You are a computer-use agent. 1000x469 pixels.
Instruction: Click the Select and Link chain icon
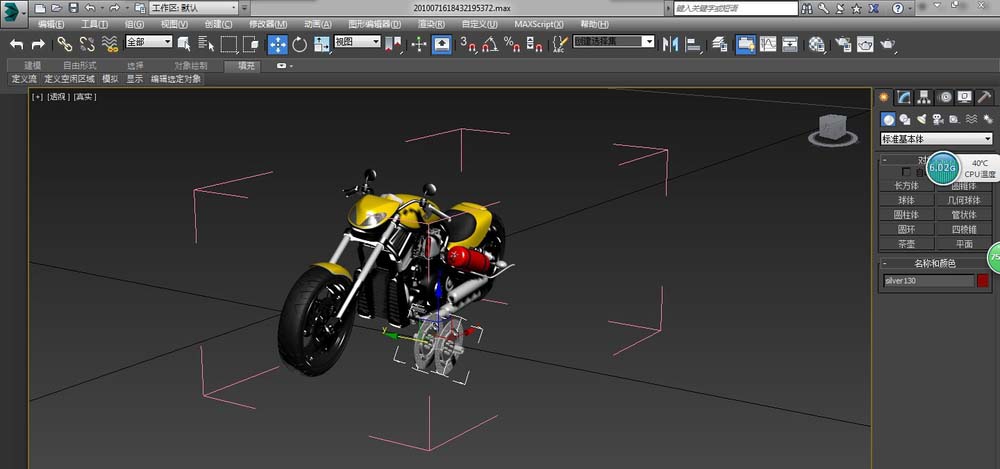tap(64, 44)
